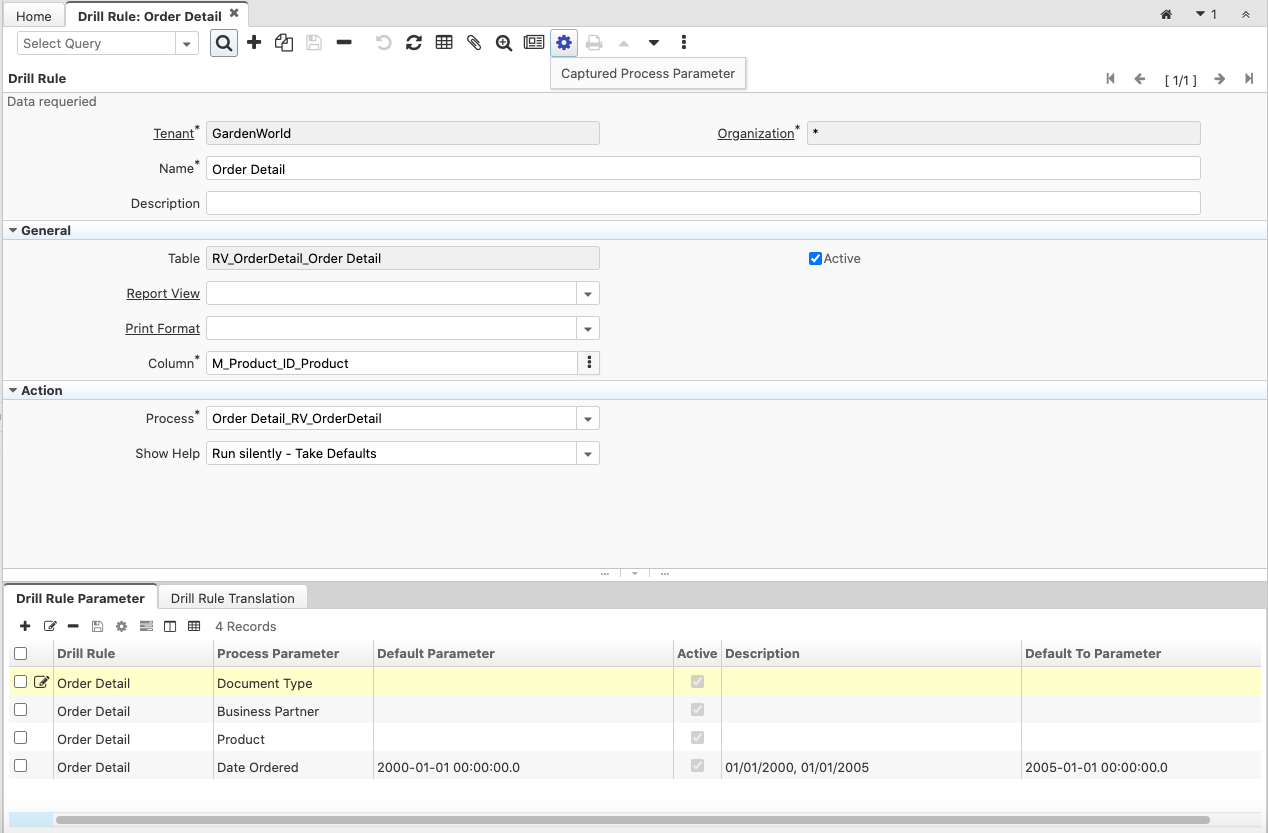
Task: Click in the Description input field
Action: pos(703,203)
